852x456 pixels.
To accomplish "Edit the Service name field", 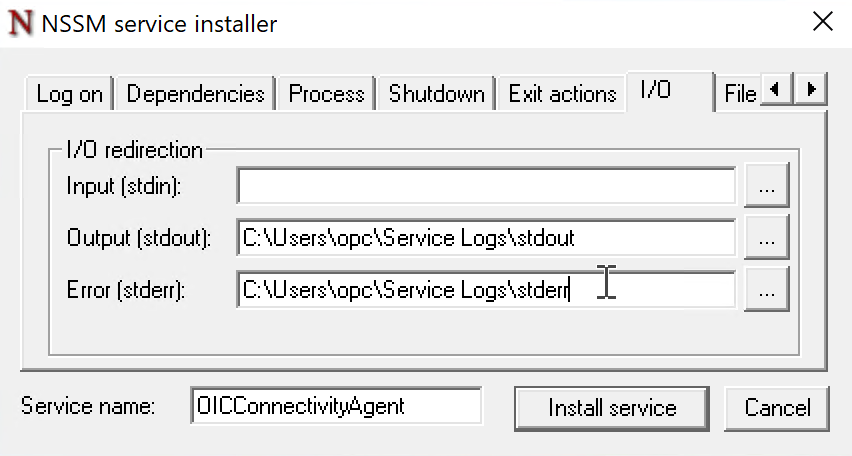I will 336,406.
